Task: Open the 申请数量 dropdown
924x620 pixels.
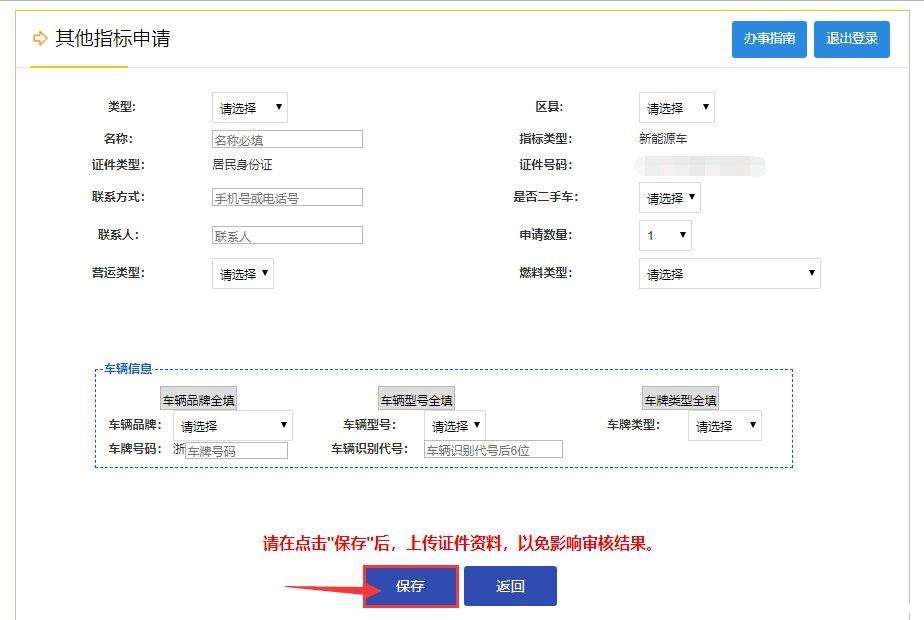Action: tap(665, 235)
